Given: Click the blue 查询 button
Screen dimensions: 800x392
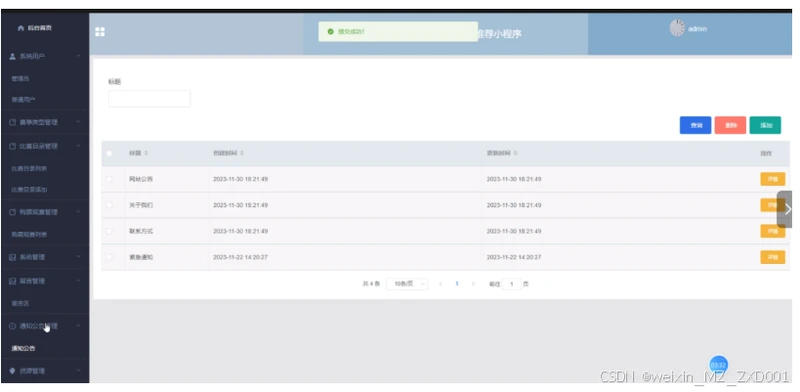Looking at the screenshot, I should point(695,125).
